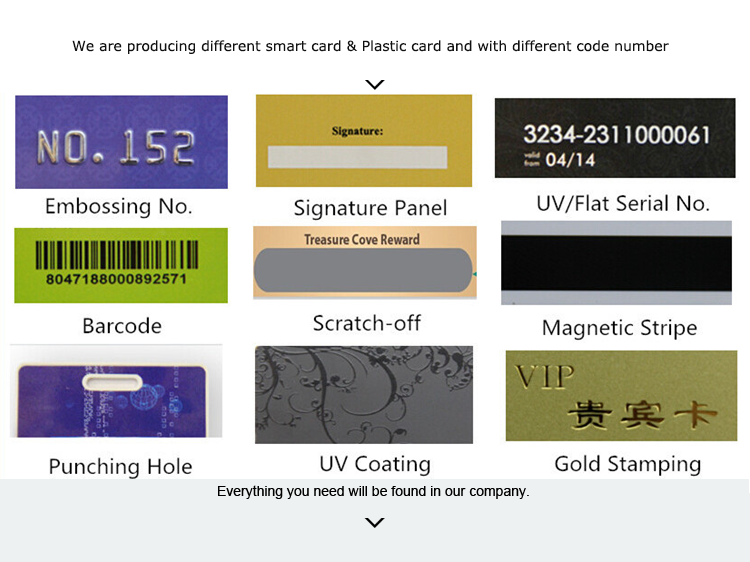Click the Barcode caption text
This screenshot has width=750, height=562.
click(122, 326)
